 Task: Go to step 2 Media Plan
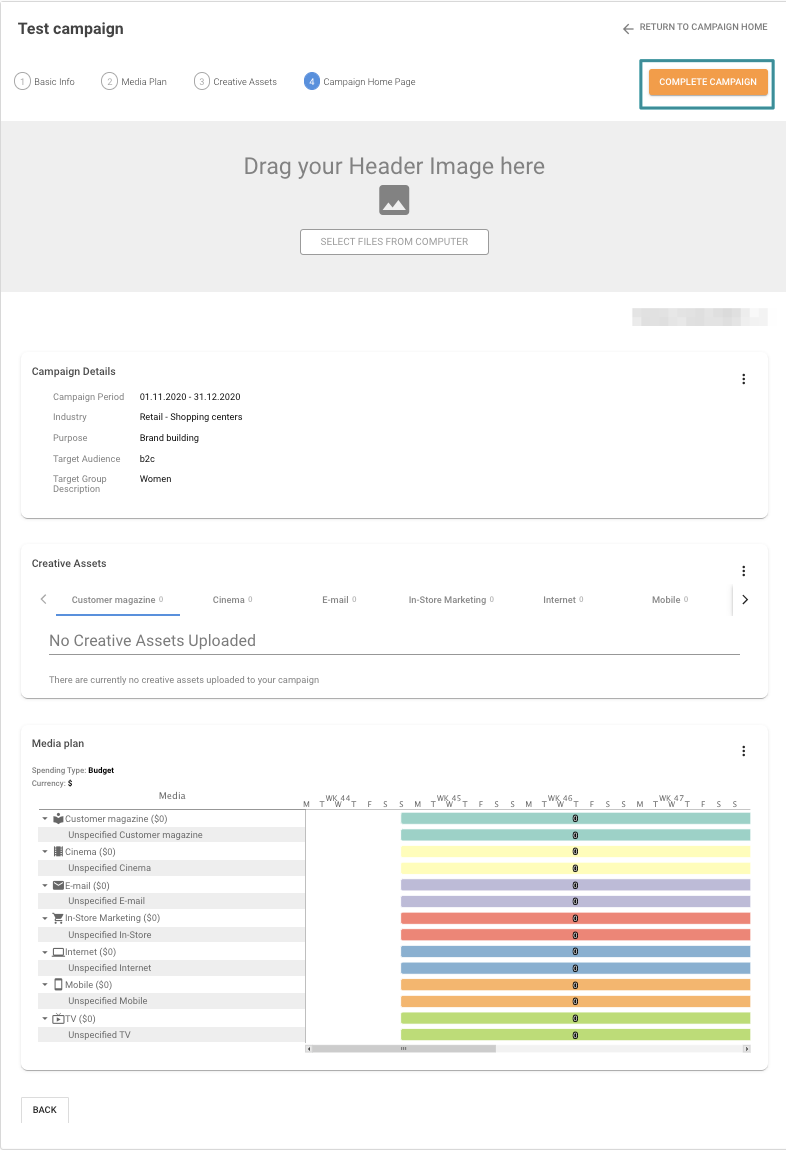[134, 81]
